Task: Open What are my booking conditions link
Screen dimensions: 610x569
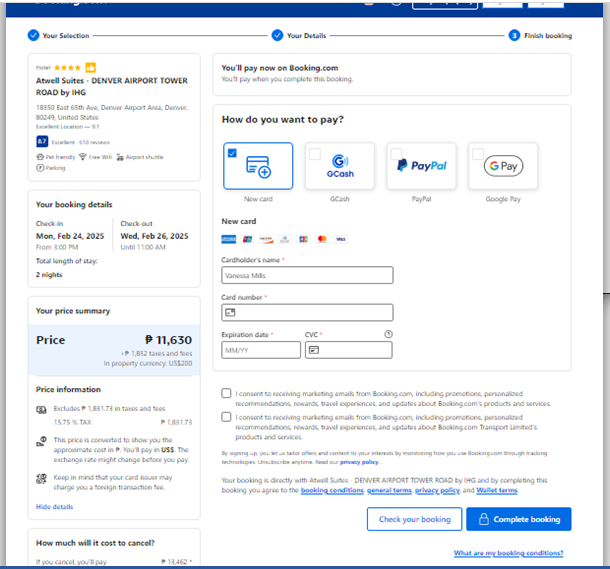Action: coord(508,553)
